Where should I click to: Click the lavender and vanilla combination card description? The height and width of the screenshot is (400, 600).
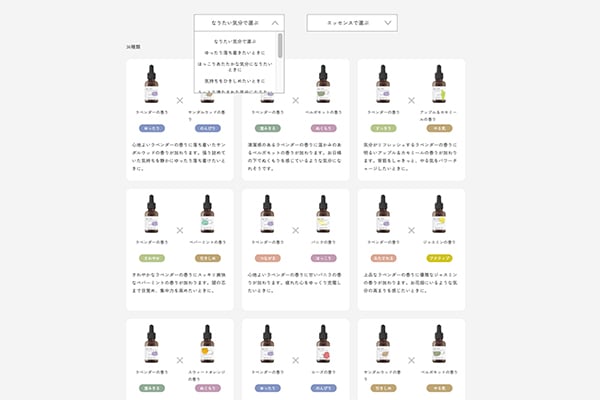pos(296,278)
